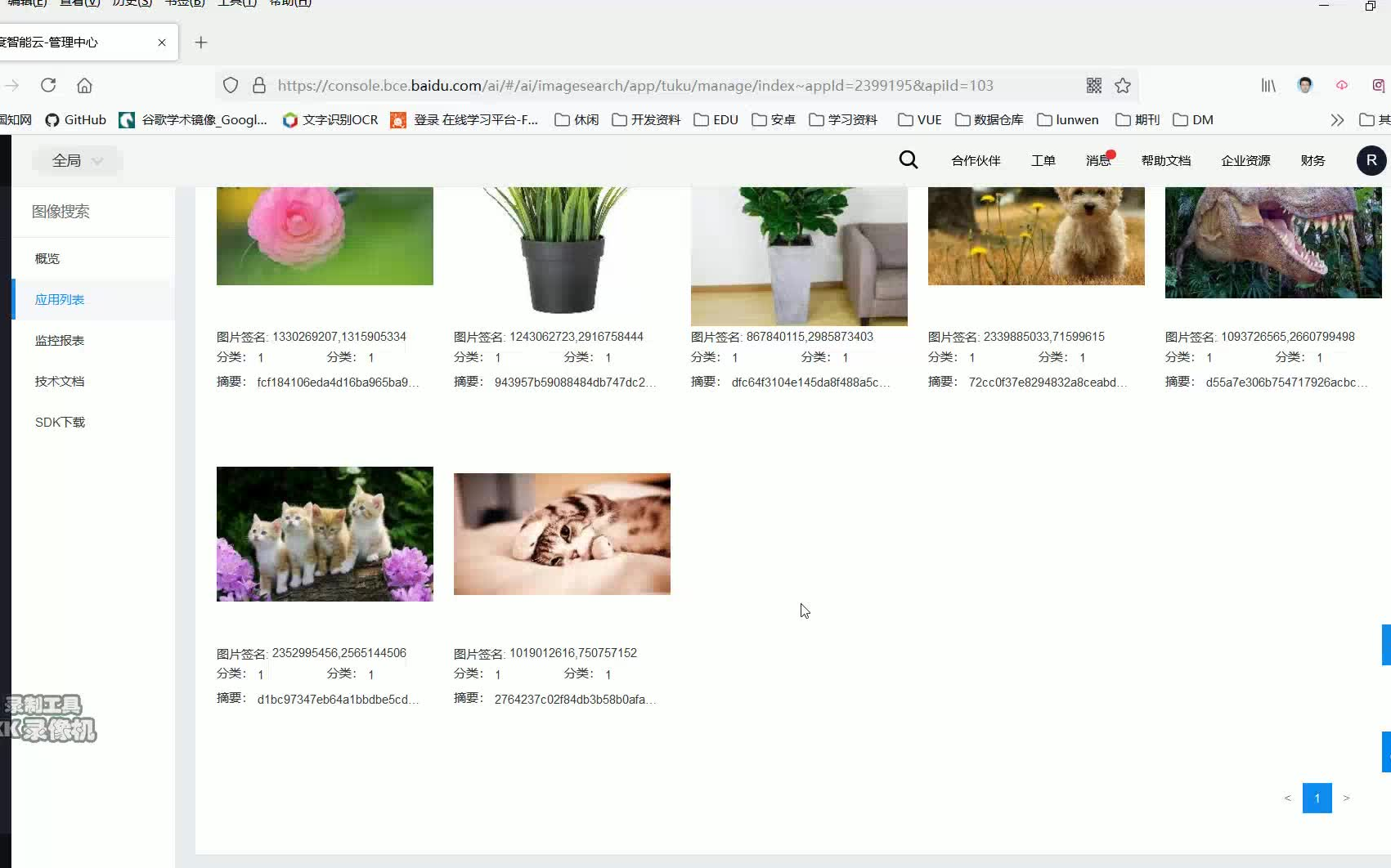The width and height of the screenshot is (1391, 868).
Task: Open the 工具(T) browser menu
Action: click(237, 3)
